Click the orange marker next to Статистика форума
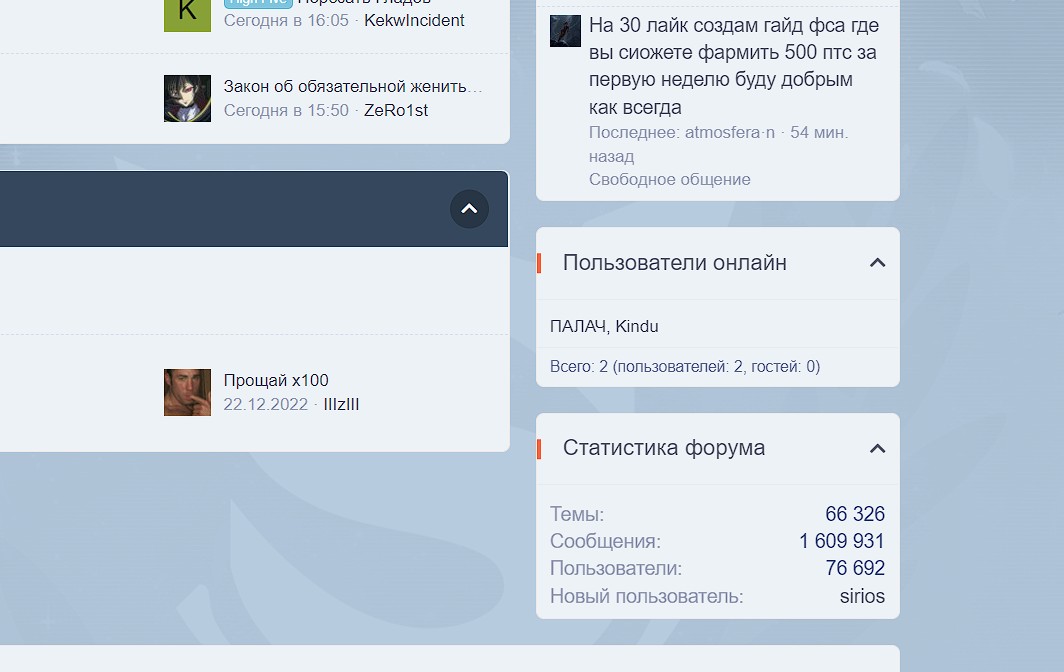Viewport: 1064px width, 672px height. pos(541,449)
